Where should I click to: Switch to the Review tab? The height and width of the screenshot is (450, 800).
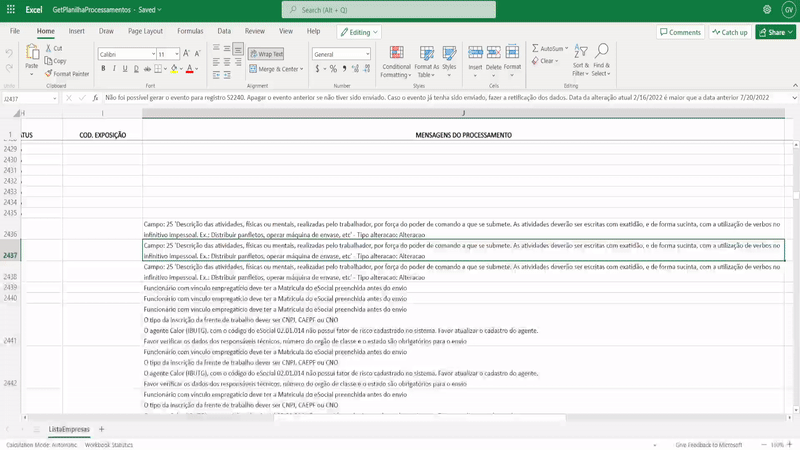coord(255,31)
